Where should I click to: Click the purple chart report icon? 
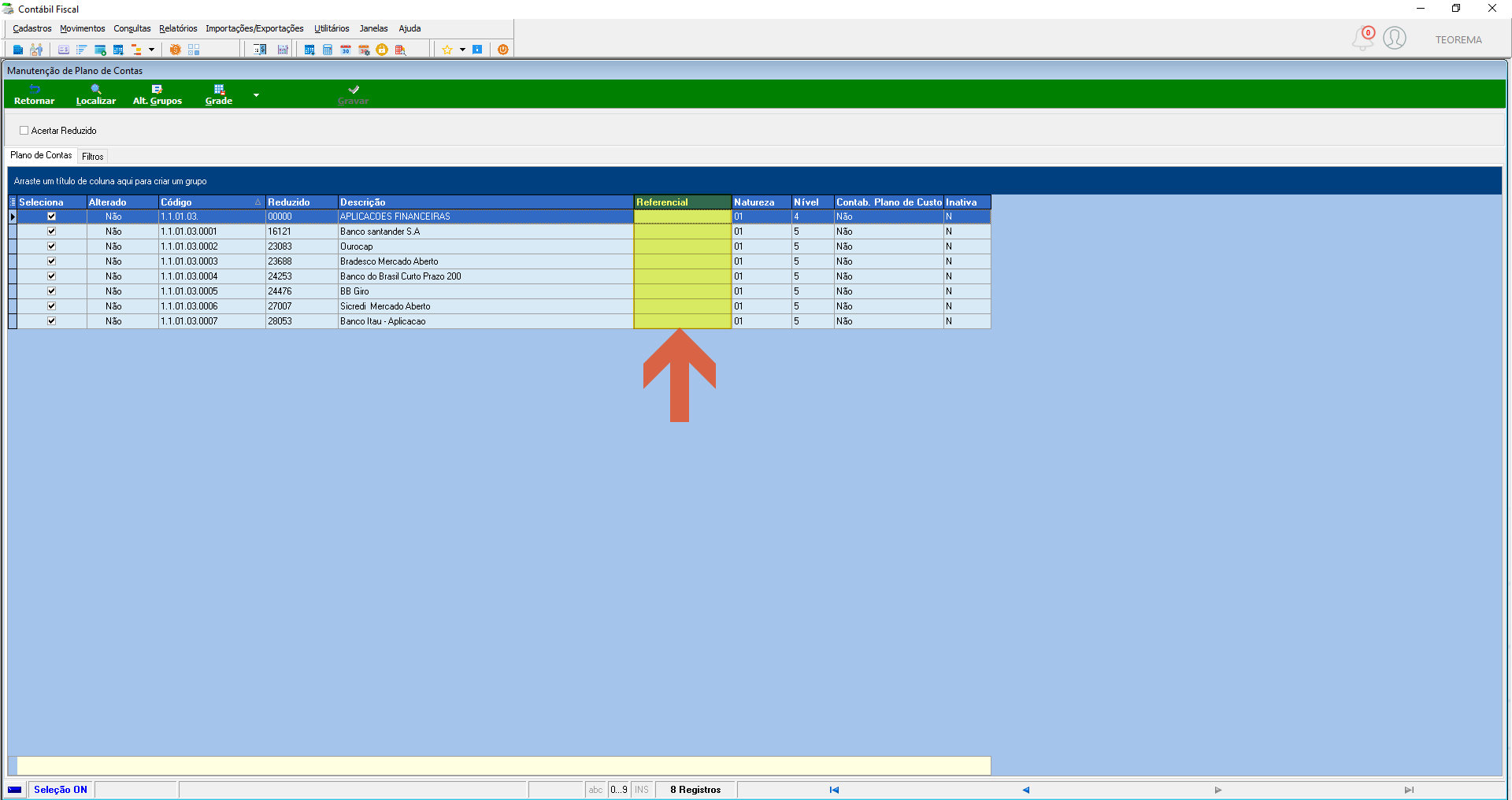coord(283,50)
